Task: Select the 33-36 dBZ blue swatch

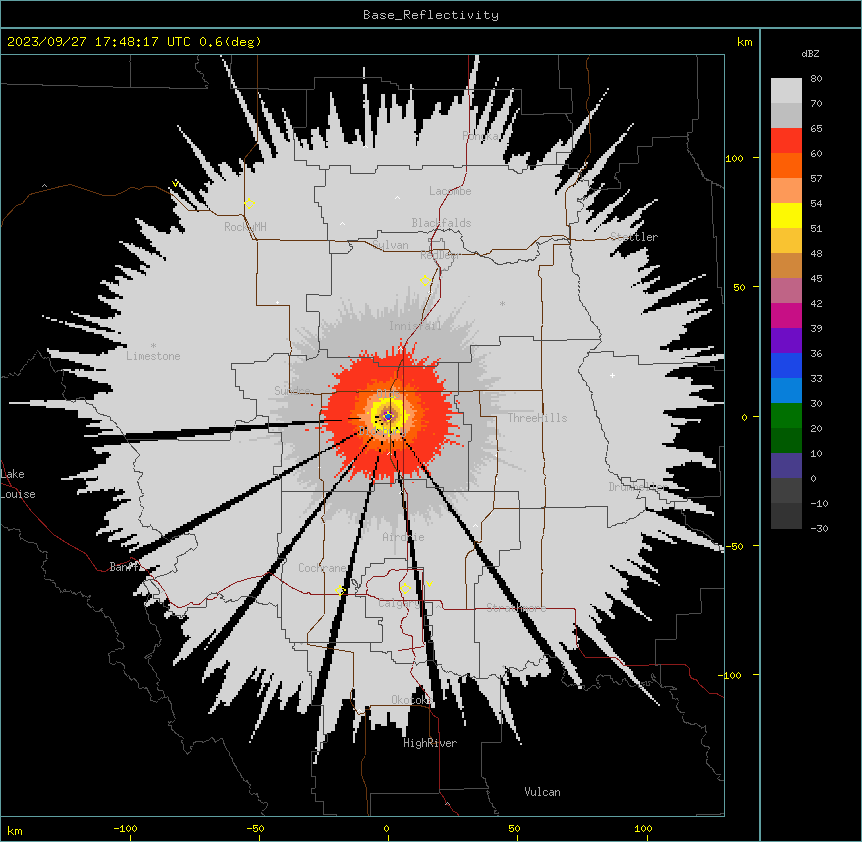Action: click(786, 365)
